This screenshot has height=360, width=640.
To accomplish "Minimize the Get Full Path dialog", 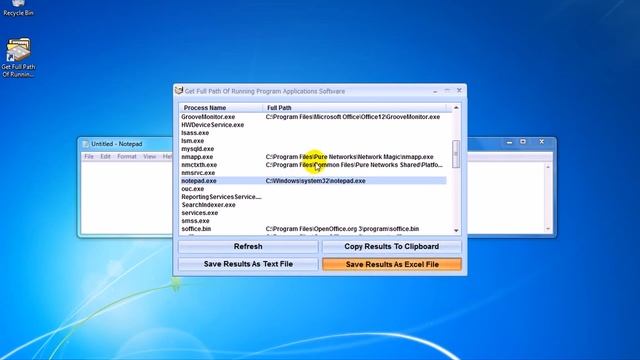I will [x=435, y=91].
